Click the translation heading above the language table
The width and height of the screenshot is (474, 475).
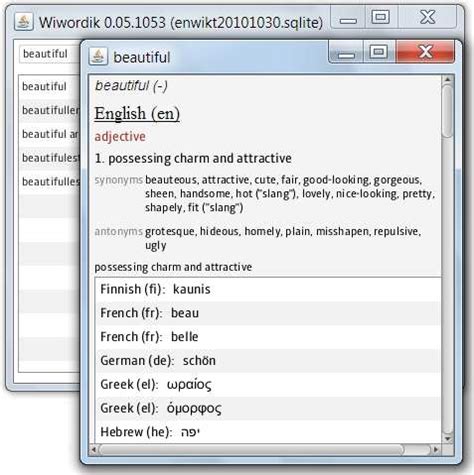pos(173,267)
